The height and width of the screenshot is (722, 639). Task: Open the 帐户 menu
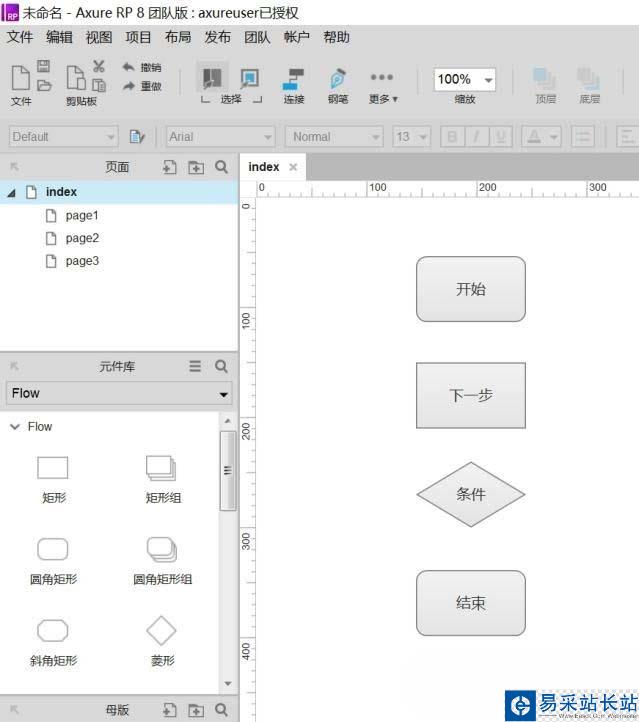pyautogui.click(x=297, y=37)
